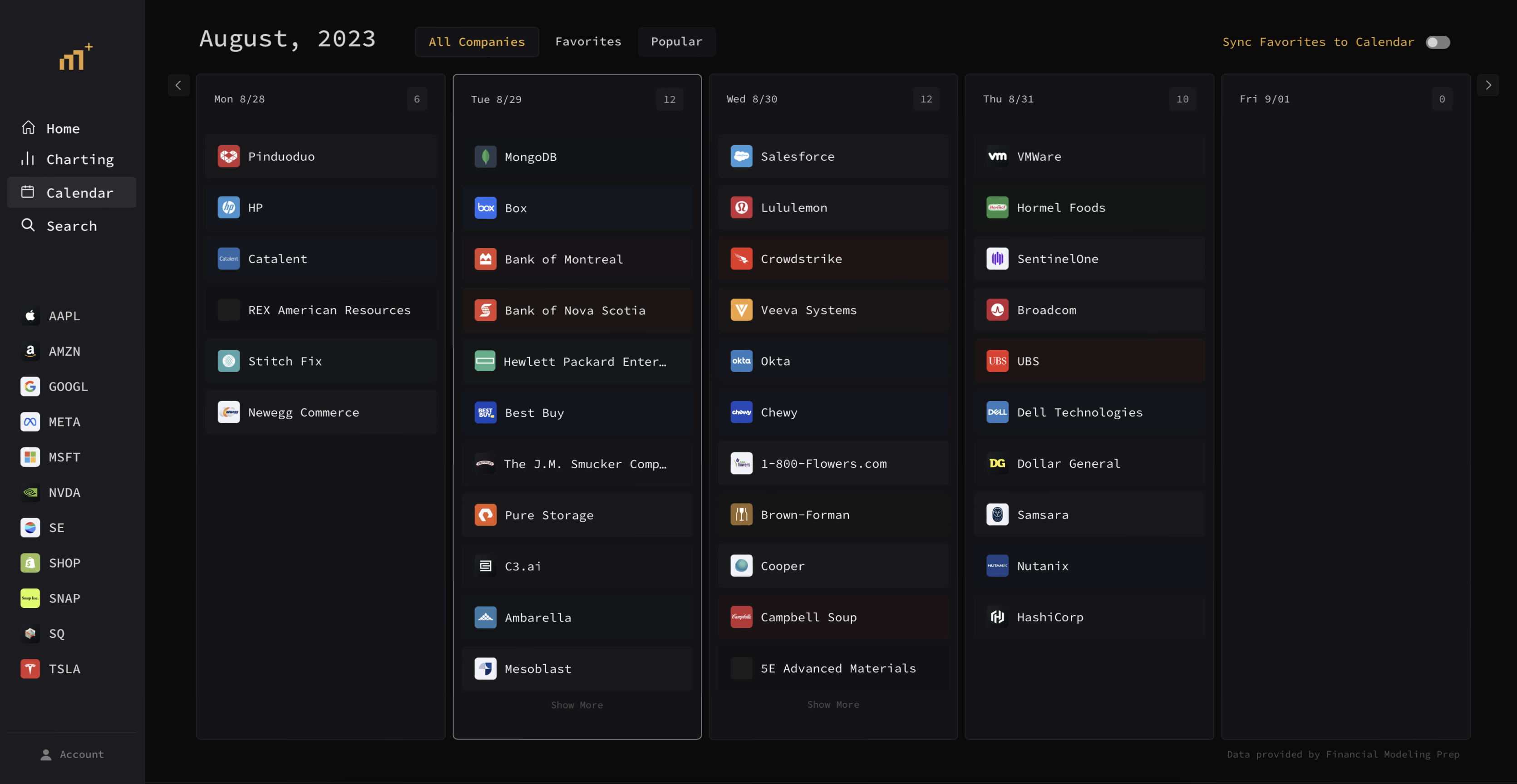Open the Charting page

[71, 159]
